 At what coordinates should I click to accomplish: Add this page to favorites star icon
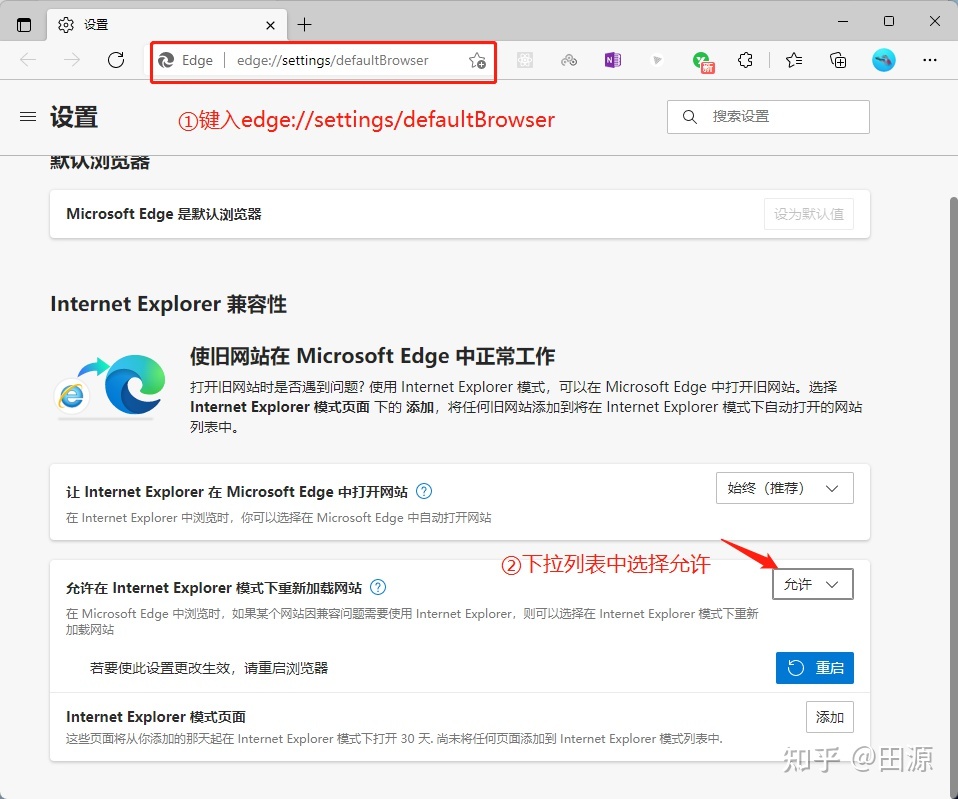point(477,60)
